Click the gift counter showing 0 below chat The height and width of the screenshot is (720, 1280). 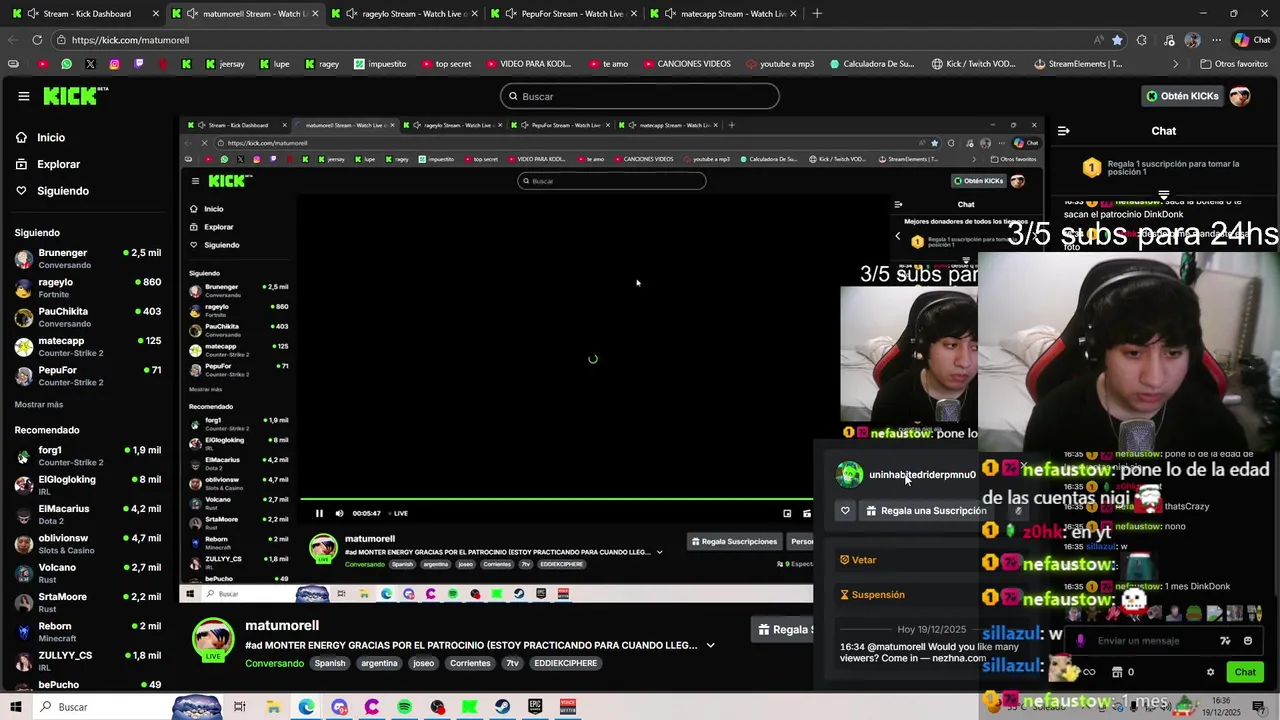pyautogui.click(x=1123, y=672)
